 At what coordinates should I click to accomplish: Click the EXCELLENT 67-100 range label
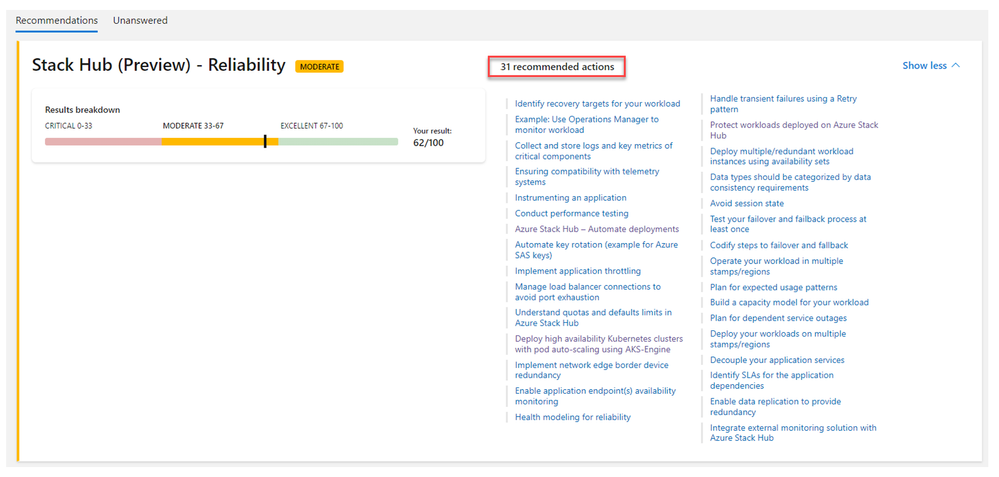tap(312, 125)
